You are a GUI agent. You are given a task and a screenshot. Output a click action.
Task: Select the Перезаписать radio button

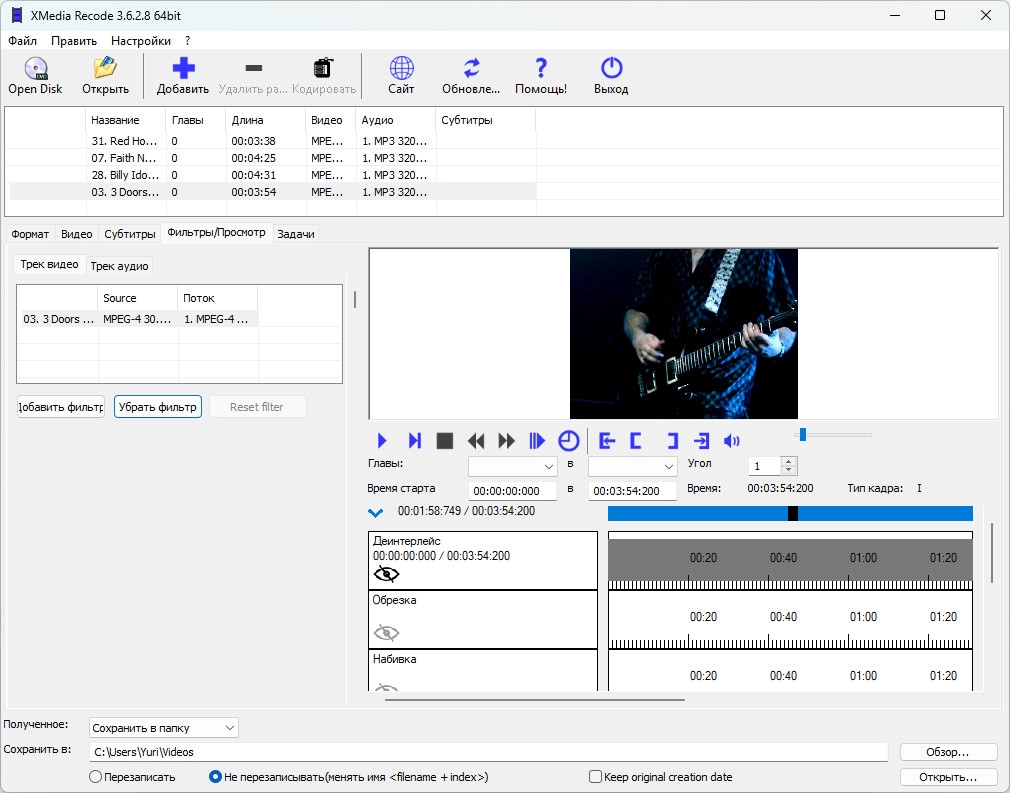[x=96, y=777]
